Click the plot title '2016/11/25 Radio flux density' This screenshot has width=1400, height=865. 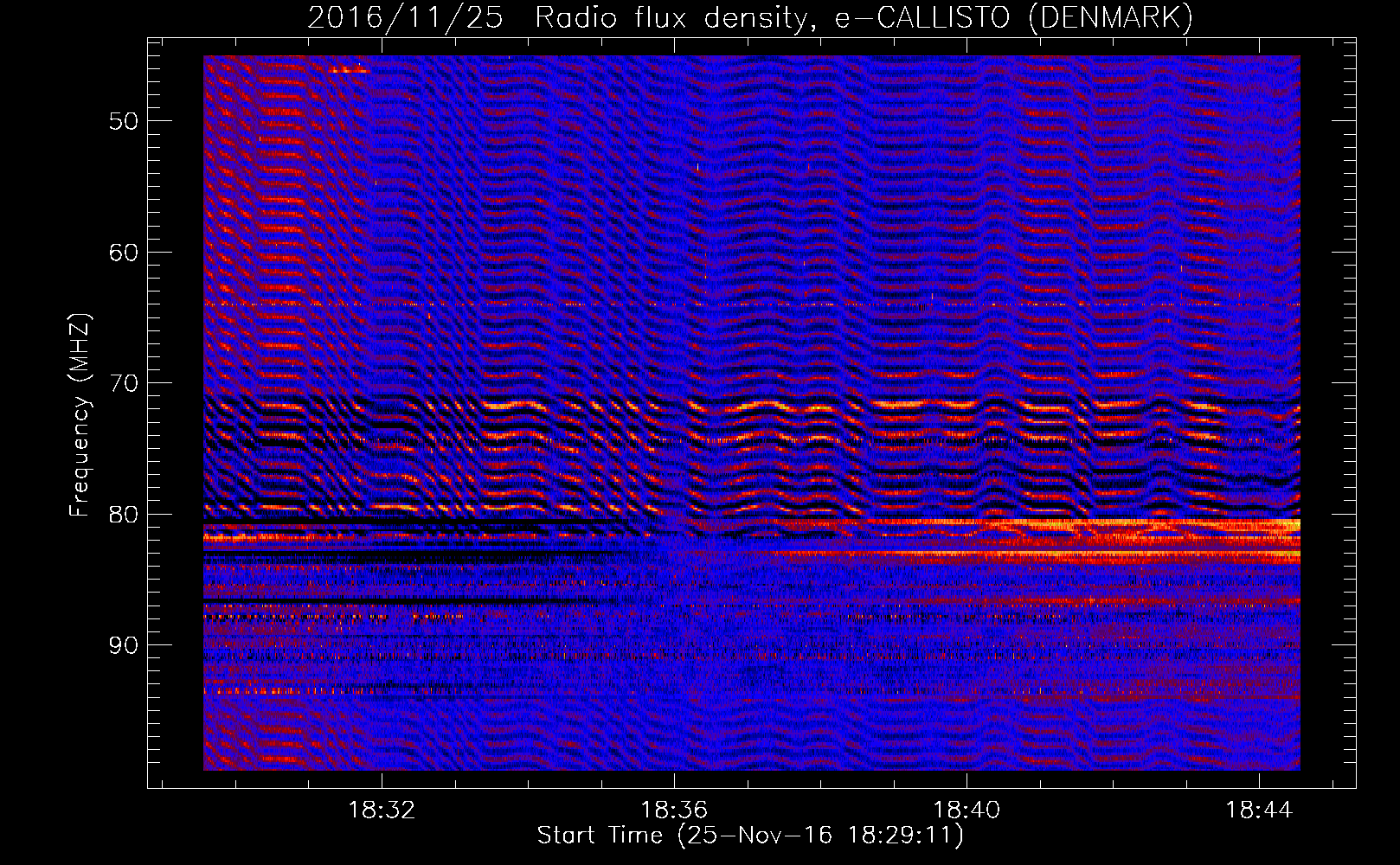coord(562,18)
